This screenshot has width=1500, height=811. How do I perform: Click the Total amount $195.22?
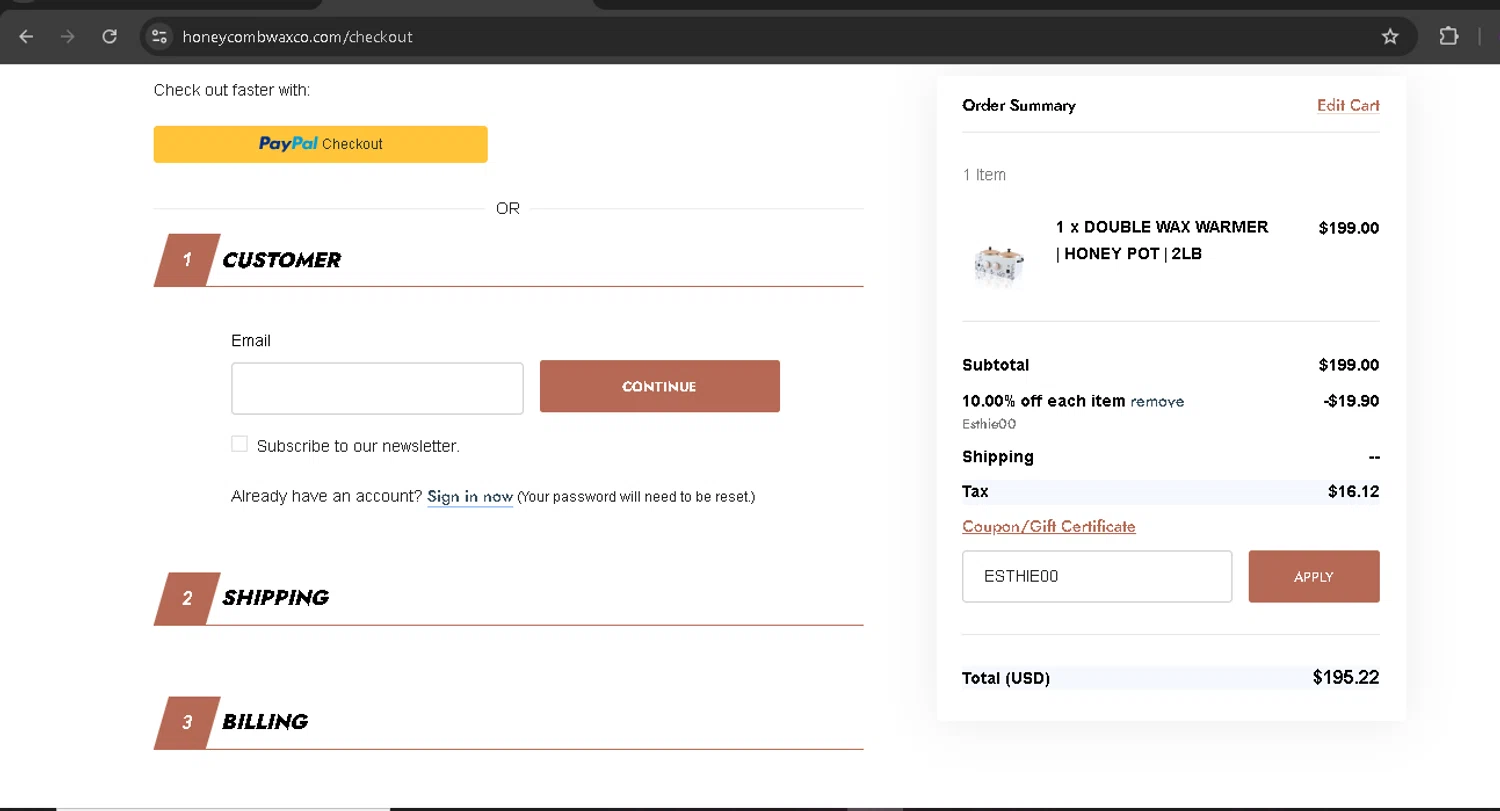[1345, 677]
